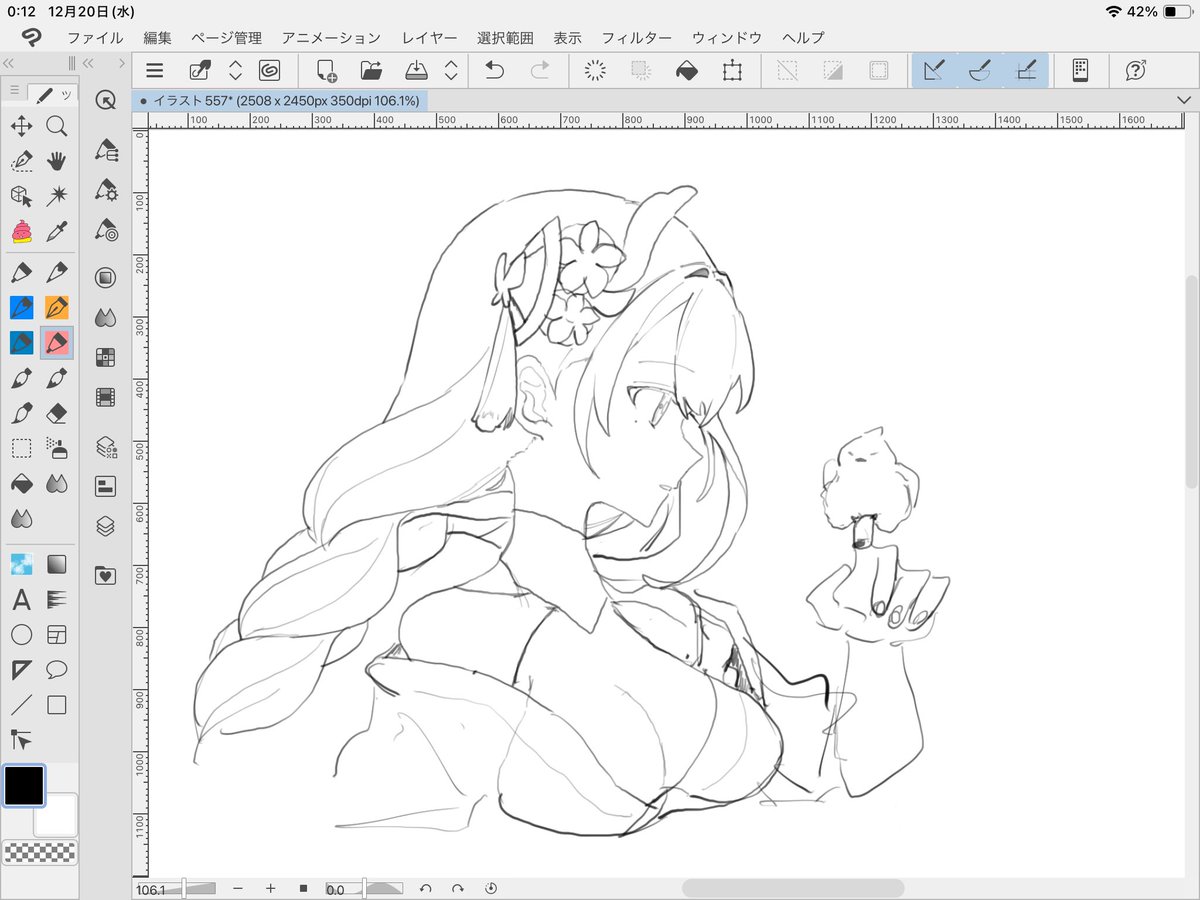Image resolution: width=1200 pixels, height=900 pixels.
Task: Click the Undo arrow
Action: (x=494, y=70)
